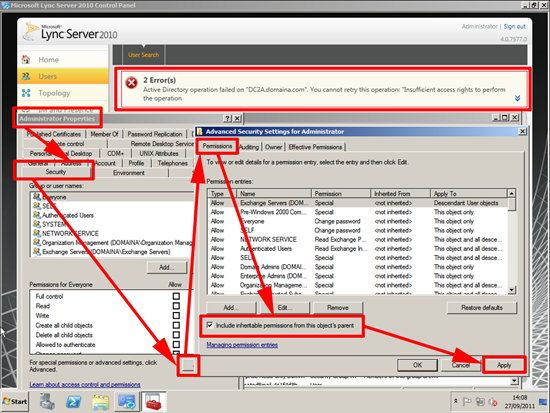Open the Environment tab
Image resolution: width=550 pixels, height=413 pixels.
pyautogui.click(x=129, y=173)
